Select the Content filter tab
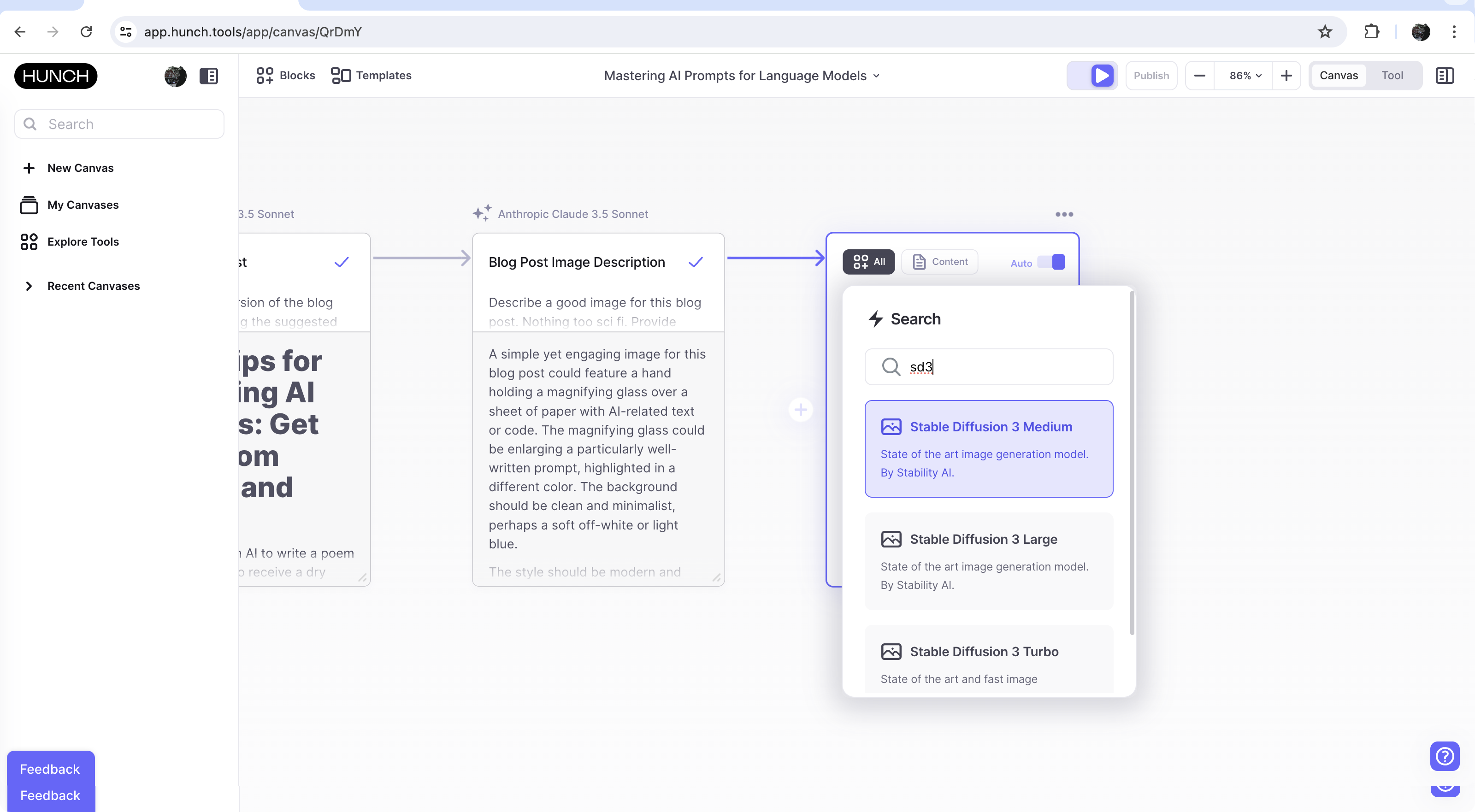The width and height of the screenshot is (1475, 812). [940, 262]
